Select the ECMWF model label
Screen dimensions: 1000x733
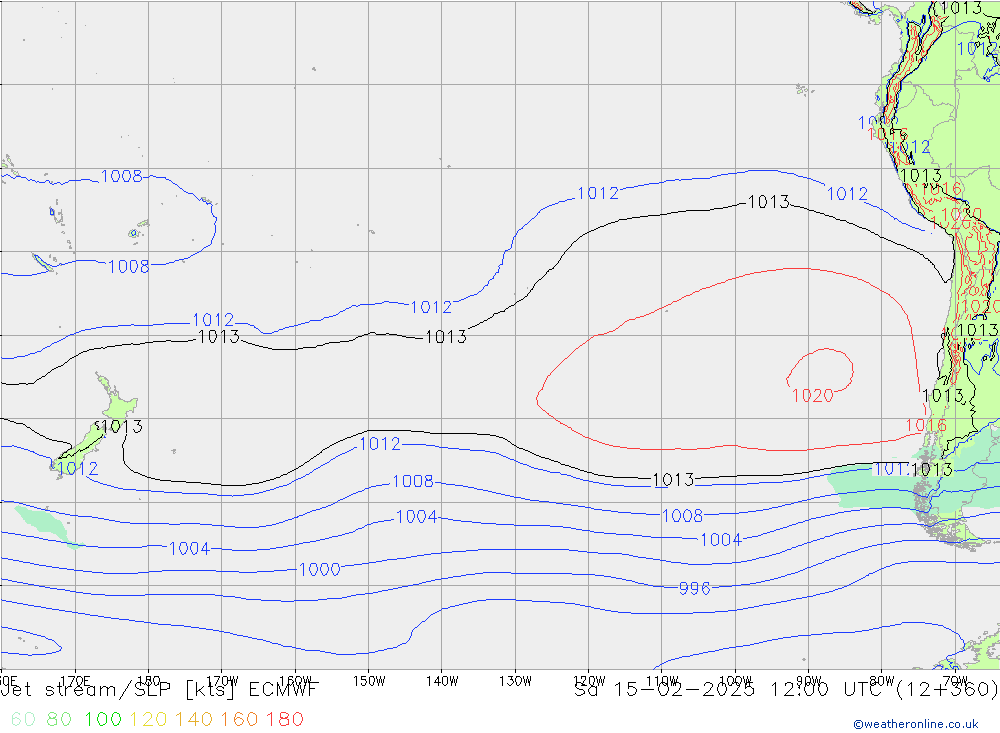(283, 690)
